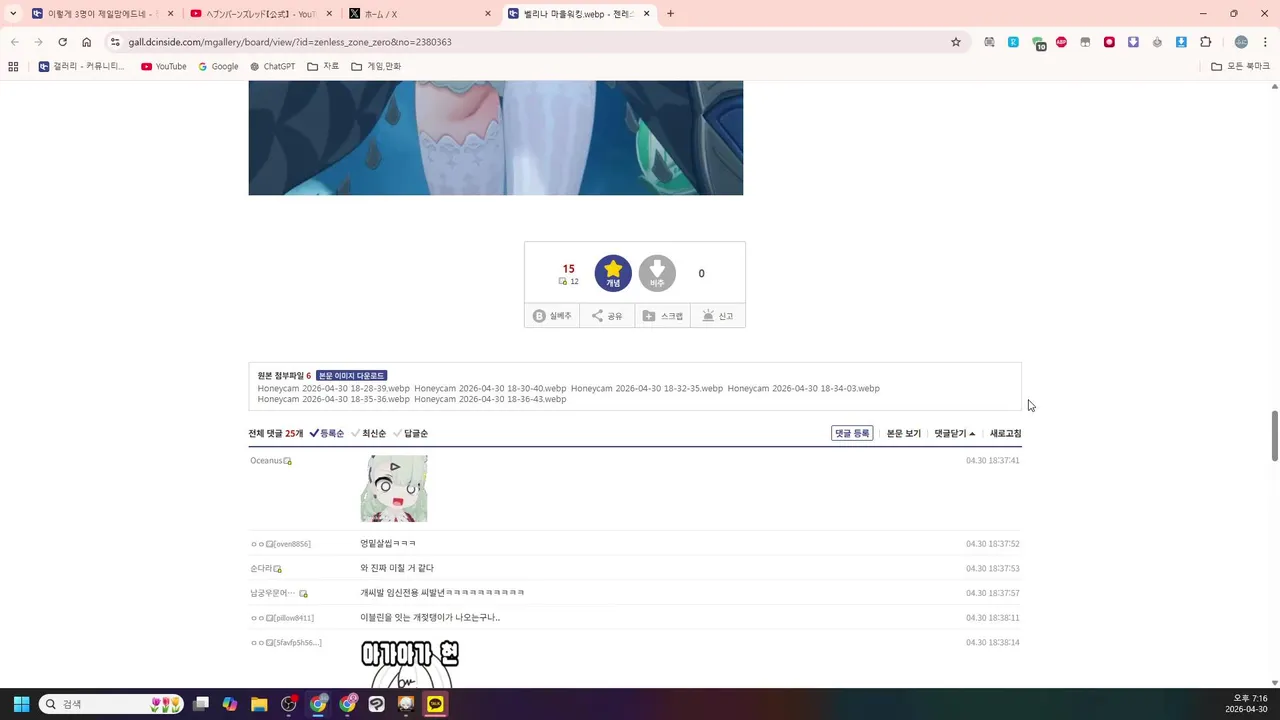The image size is (1280, 720).
Task: Click the 댓글 등록 button
Action: coord(852,434)
